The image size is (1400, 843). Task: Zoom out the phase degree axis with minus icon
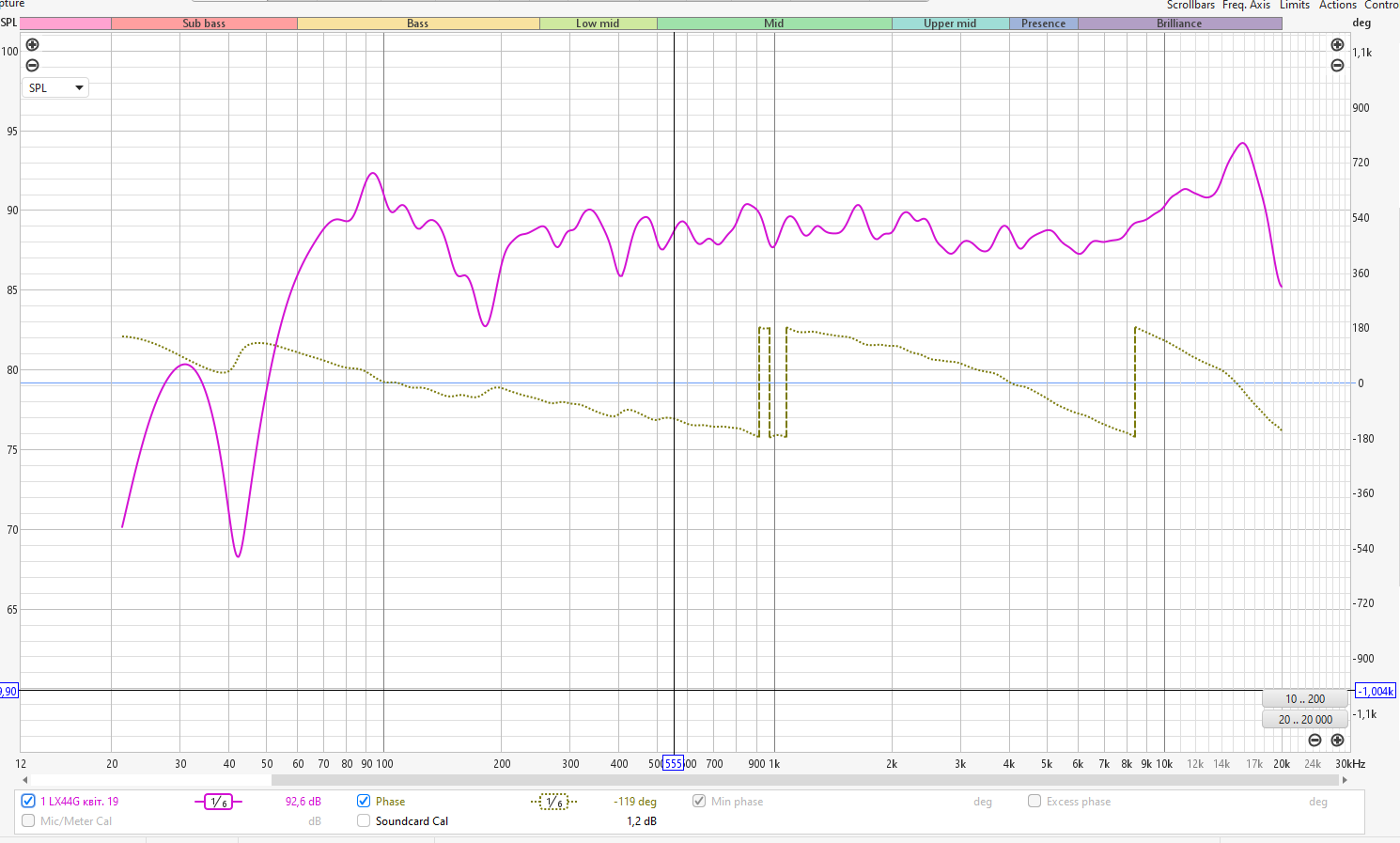(1337, 65)
